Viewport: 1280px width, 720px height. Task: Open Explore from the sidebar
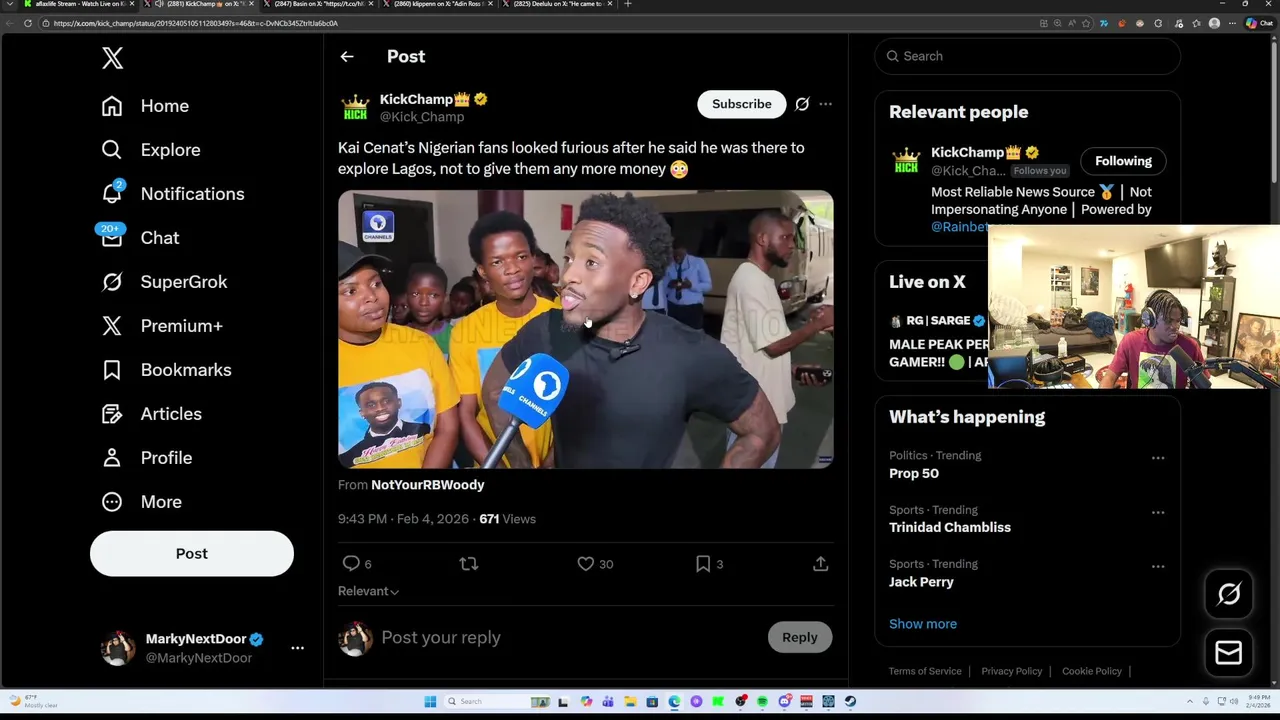coord(151,150)
